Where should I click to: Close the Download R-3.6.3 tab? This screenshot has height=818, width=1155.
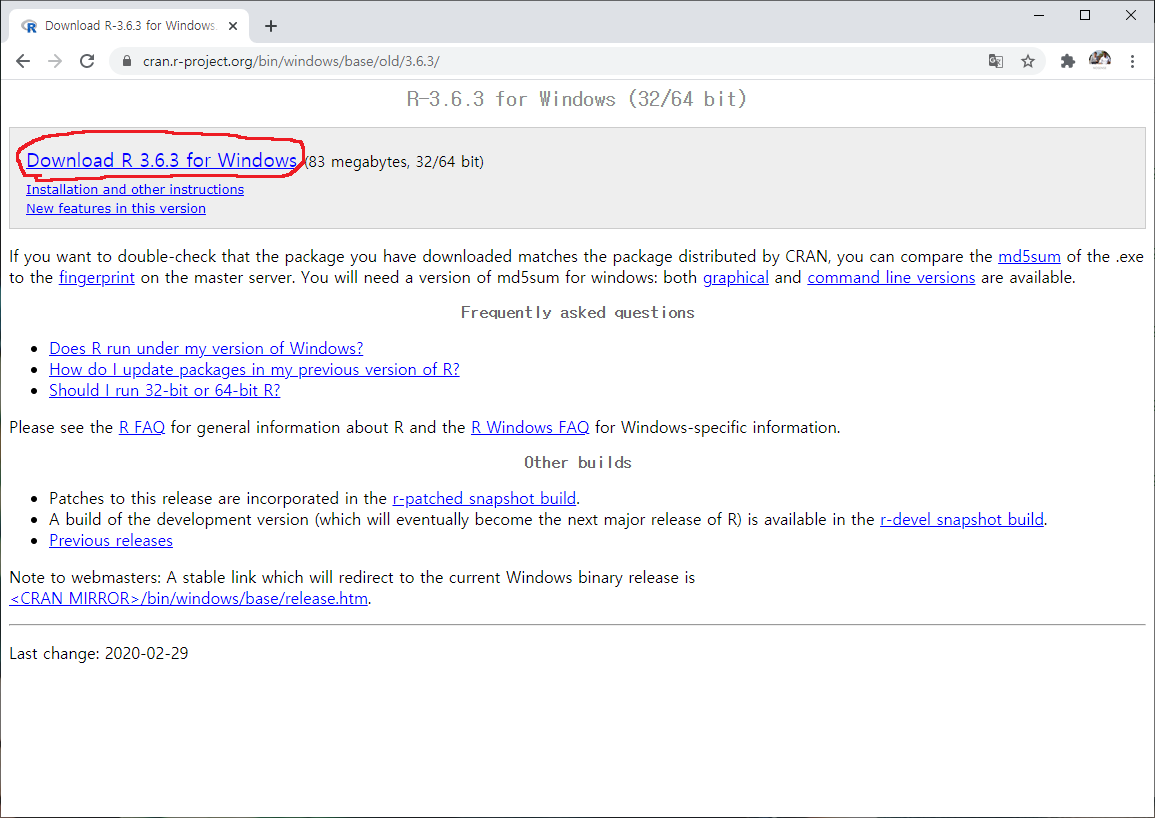coord(233,26)
